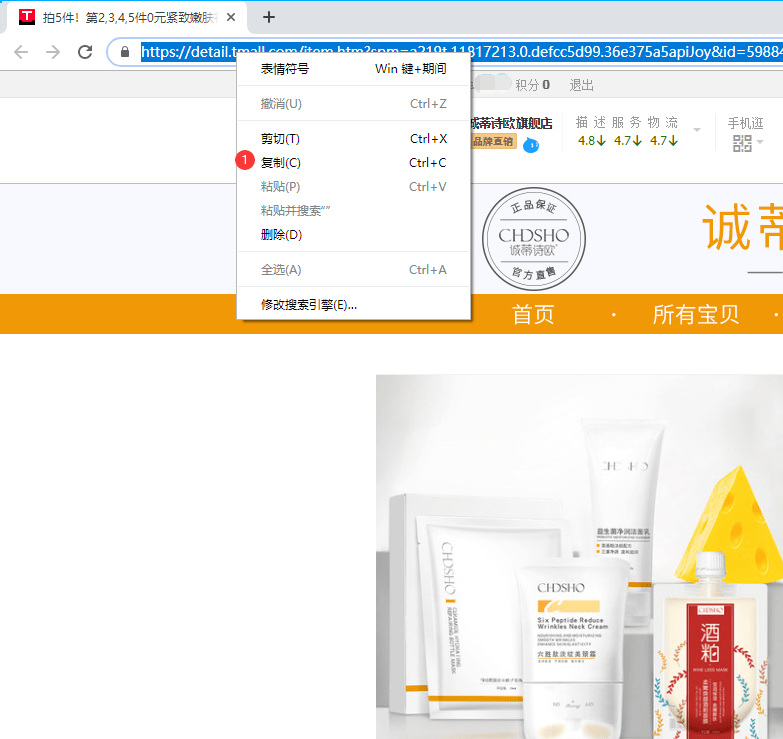
Task: Choose 全选(A) in the context menu
Action: [x=354, y=270]
